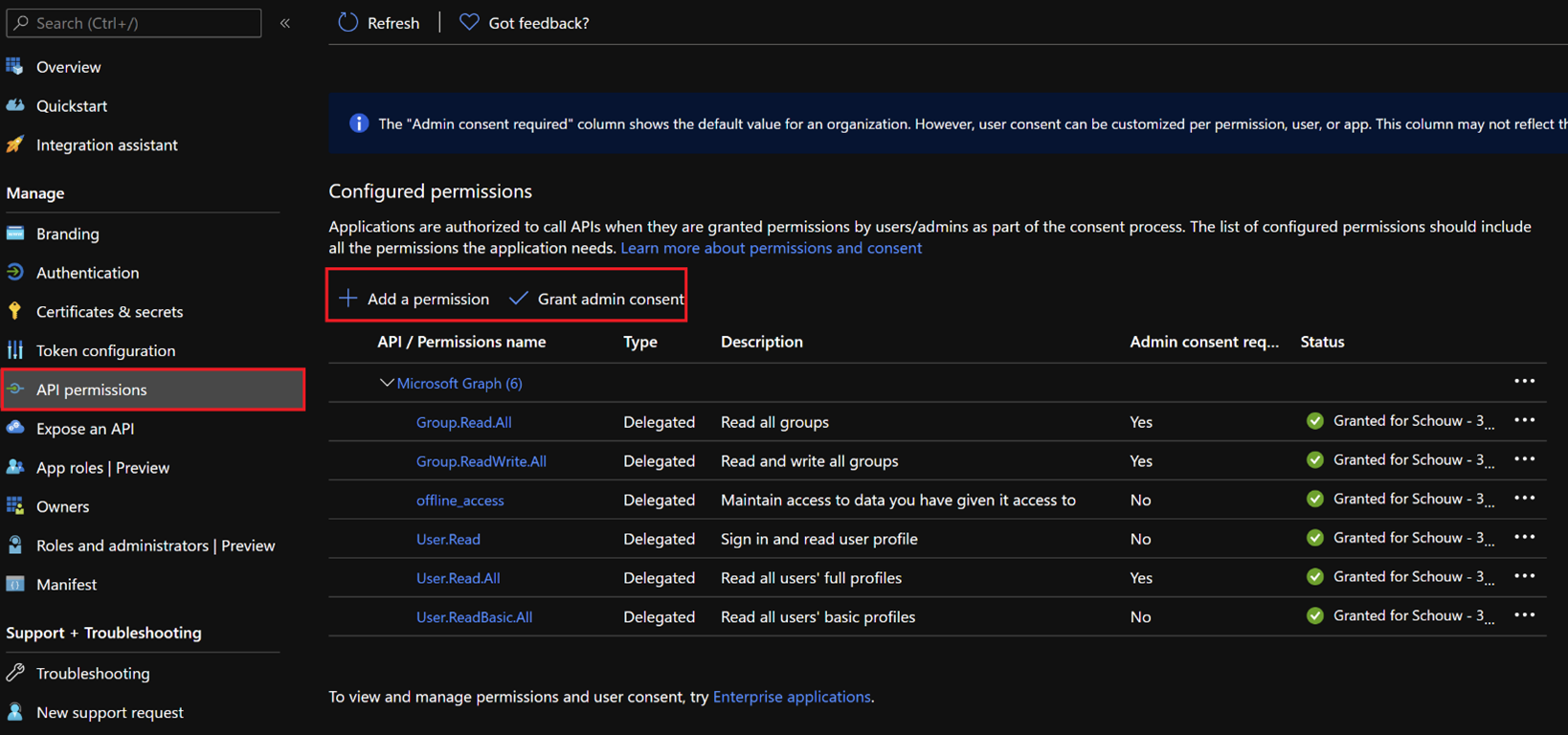Screen dimensions: 1568x735
Task: Click the heart icon for Got feedback
Action: [x=469, y=22]
